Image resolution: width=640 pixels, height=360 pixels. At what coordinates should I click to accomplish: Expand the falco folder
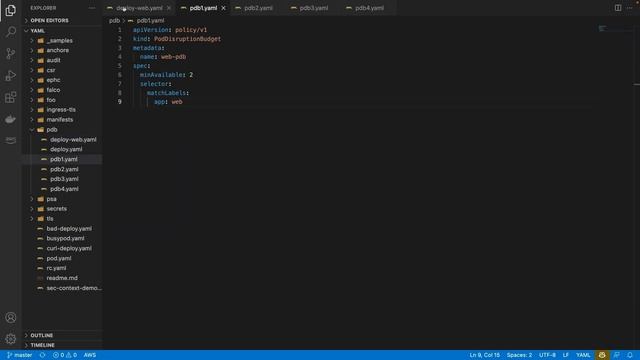53,90
